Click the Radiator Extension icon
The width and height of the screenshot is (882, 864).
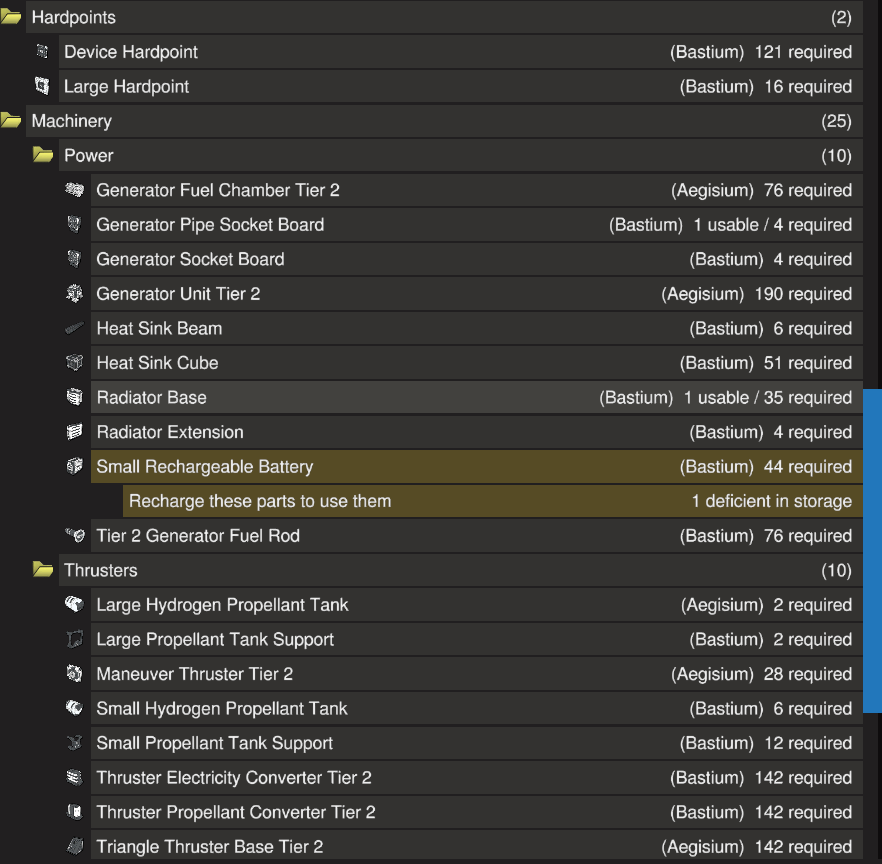74,432
